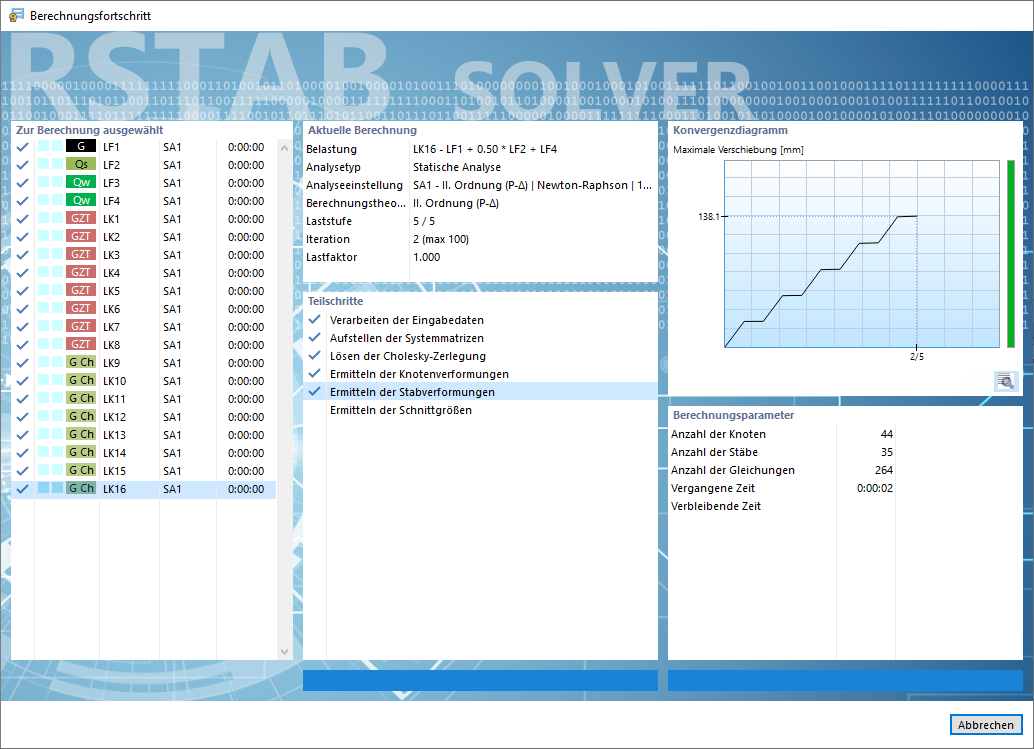Click the GZT badge of LK8
Screen dimensions: 1034x749
[x=81, y=344]
